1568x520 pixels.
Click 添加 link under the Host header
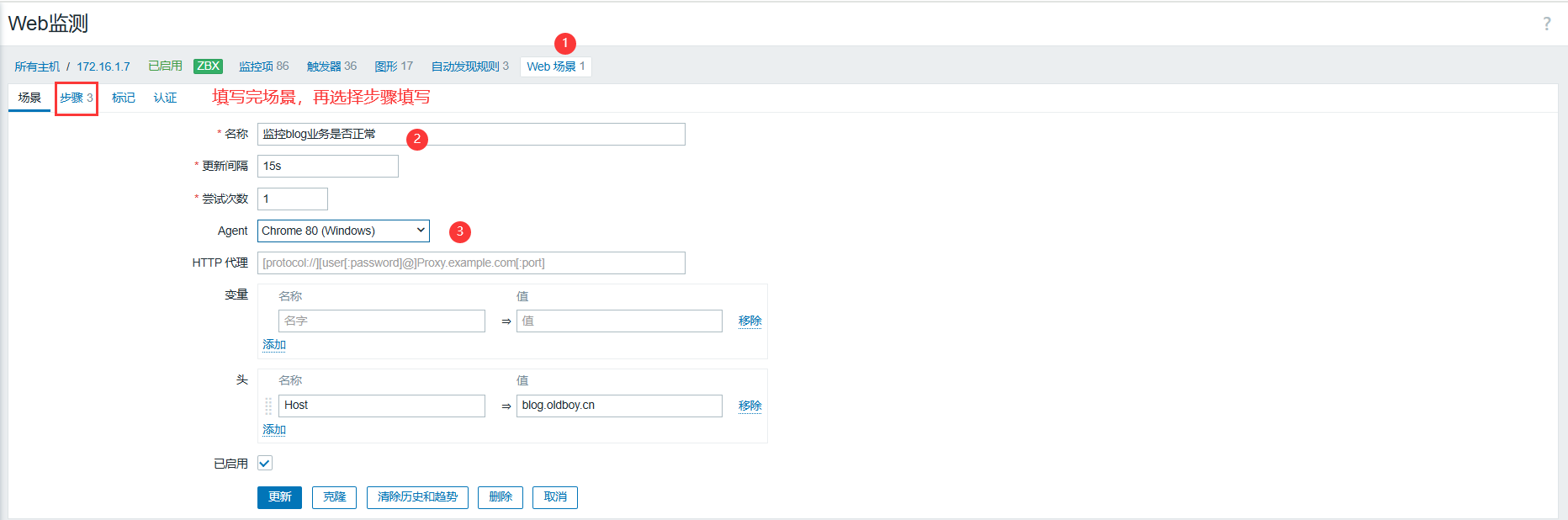(x=274, y=429)
